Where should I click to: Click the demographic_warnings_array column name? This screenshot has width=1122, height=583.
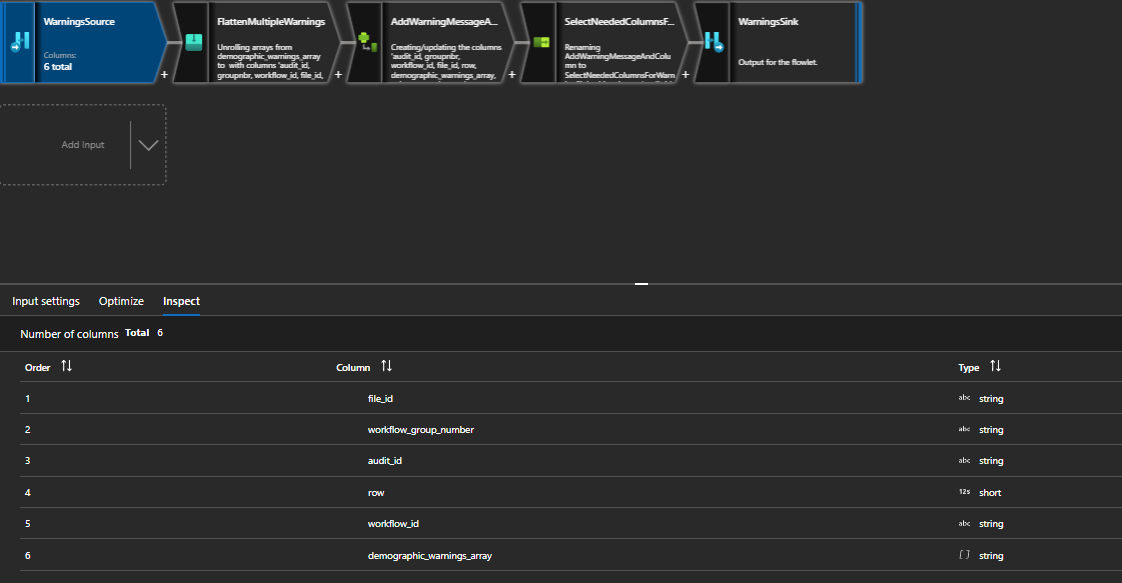[430, 556]
